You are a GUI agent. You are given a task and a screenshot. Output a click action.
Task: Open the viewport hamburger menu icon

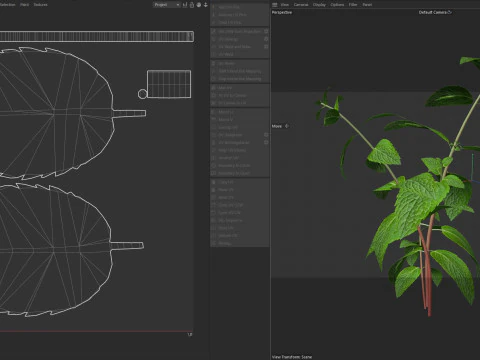tap(275, 5)
